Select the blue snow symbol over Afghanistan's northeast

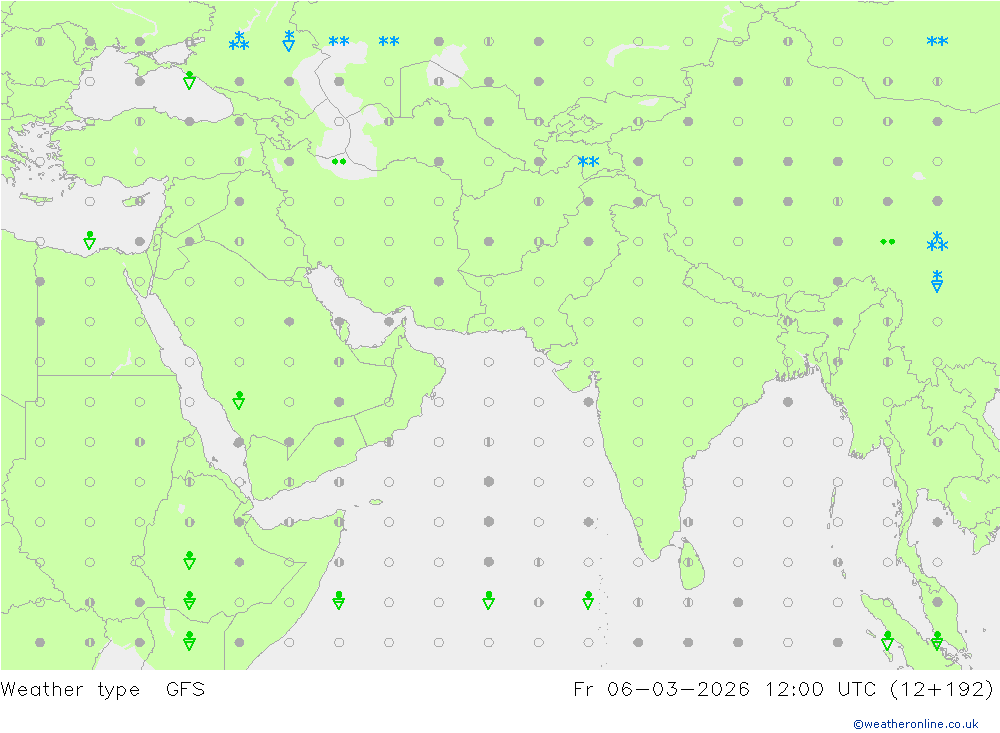(x=588, y=162)
